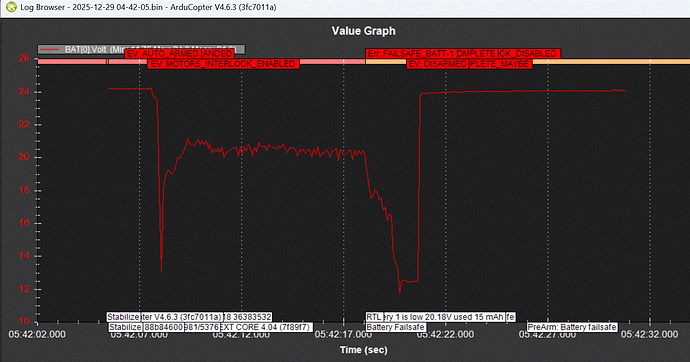Click the 12 voltage axis label
This screenshot has width=690, height=362.
point(24,289)
